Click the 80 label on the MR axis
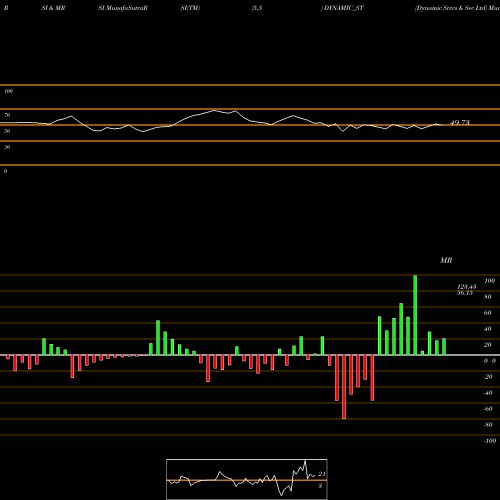Image resolution: width=500 pixels, height=500 pixels. (x=488, y=297)
